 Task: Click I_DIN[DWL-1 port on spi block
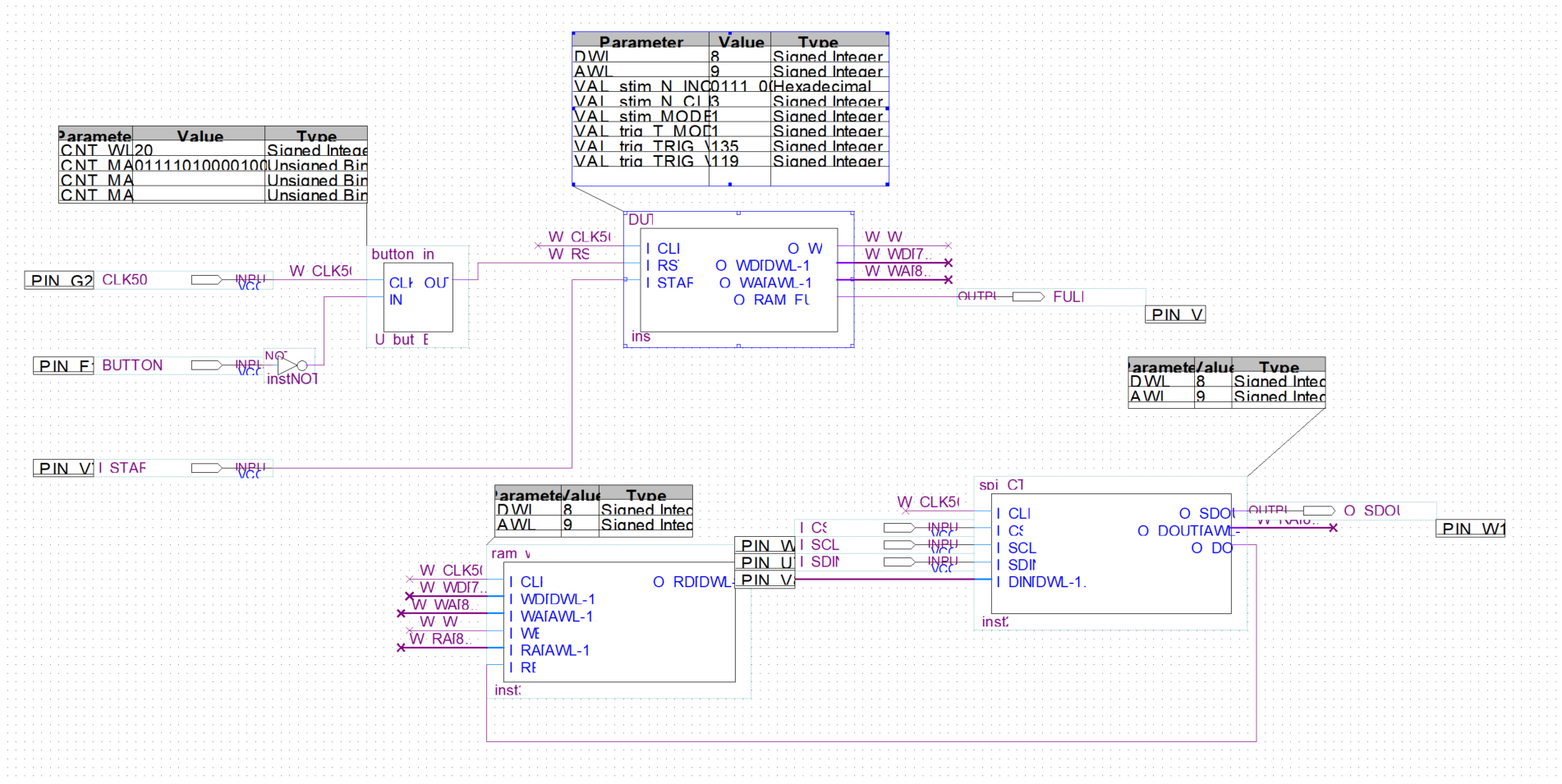coord(1041,582)
